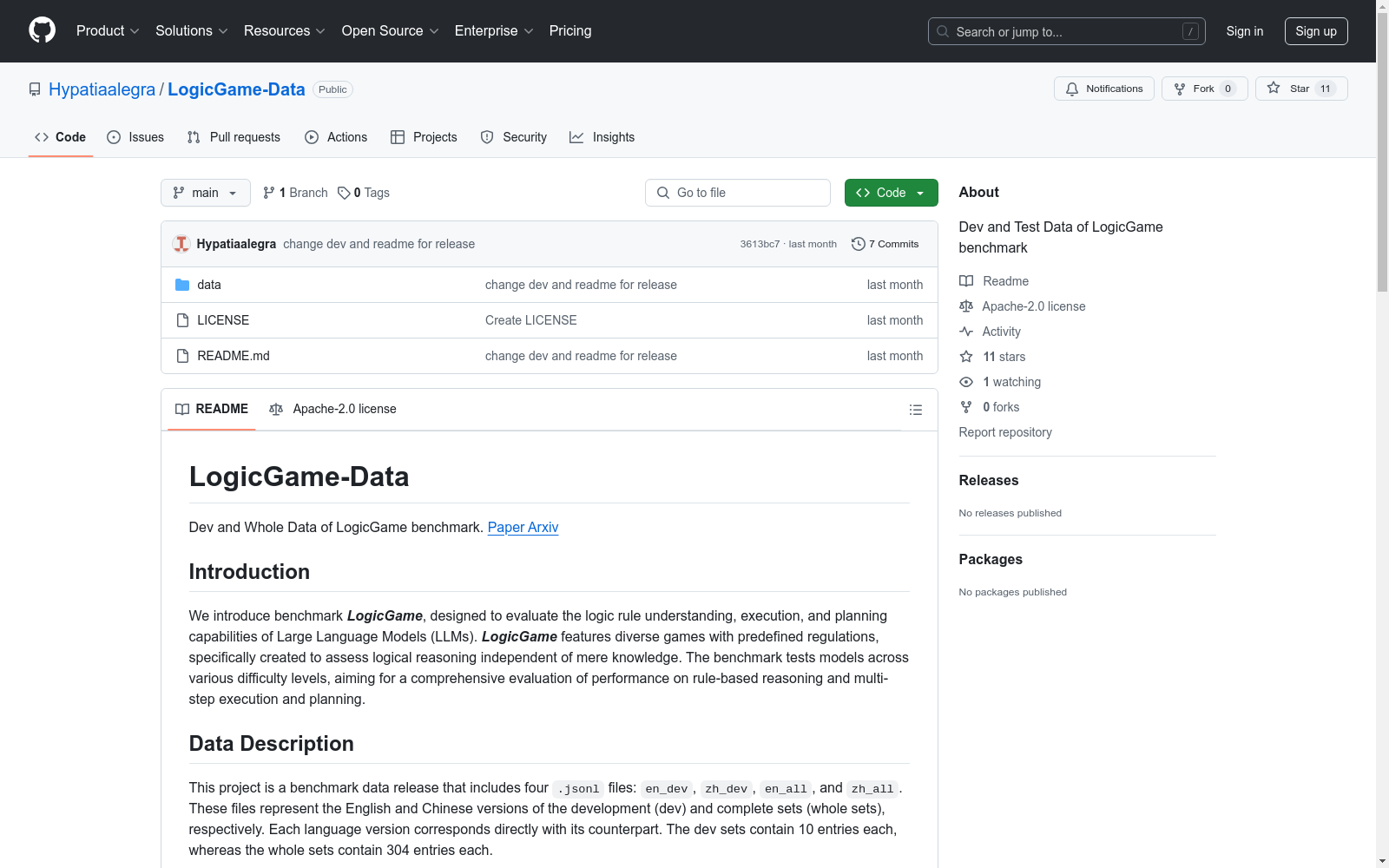
Task: Click the star icon beside 11 stars
Action: click(966, 357)
